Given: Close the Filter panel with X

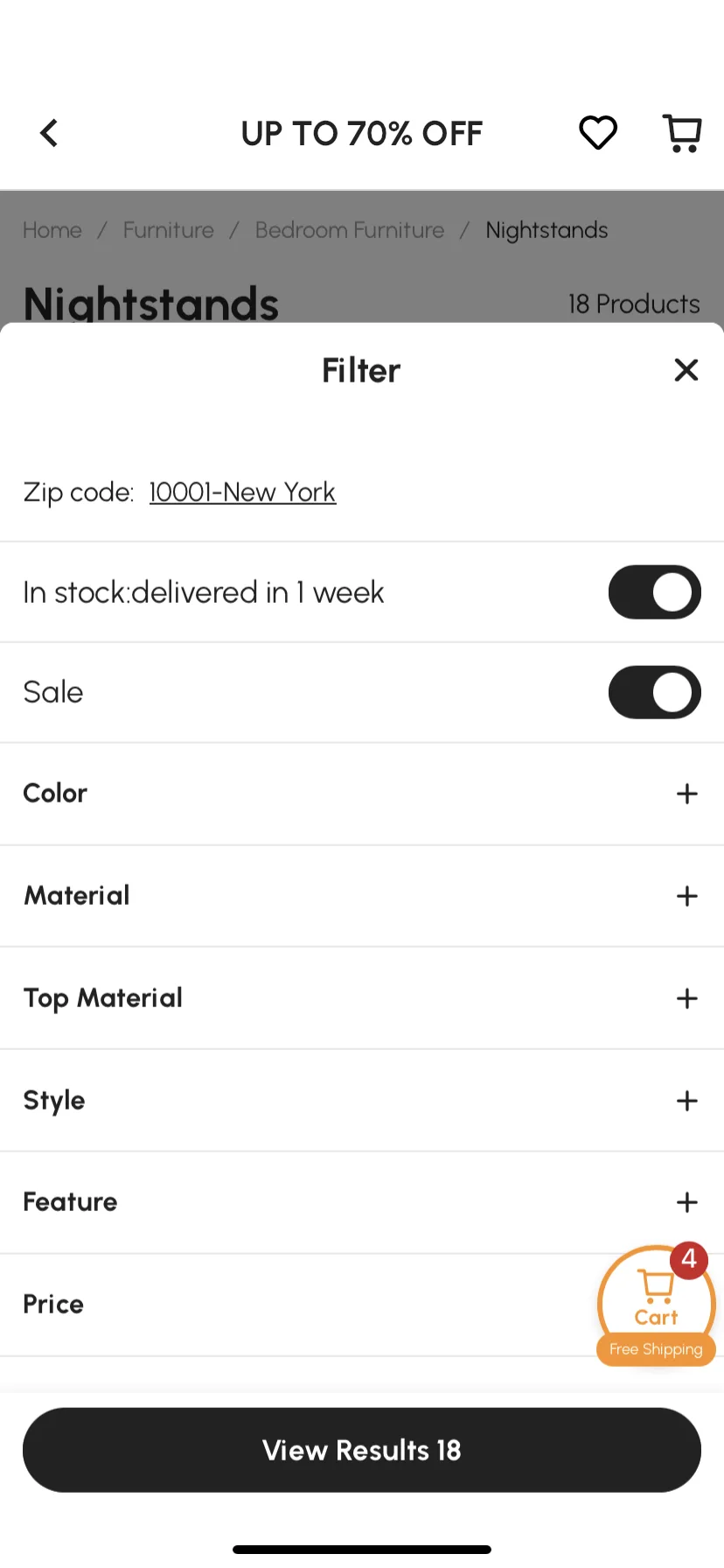Looking at the screenshot, I should point(686,370).
